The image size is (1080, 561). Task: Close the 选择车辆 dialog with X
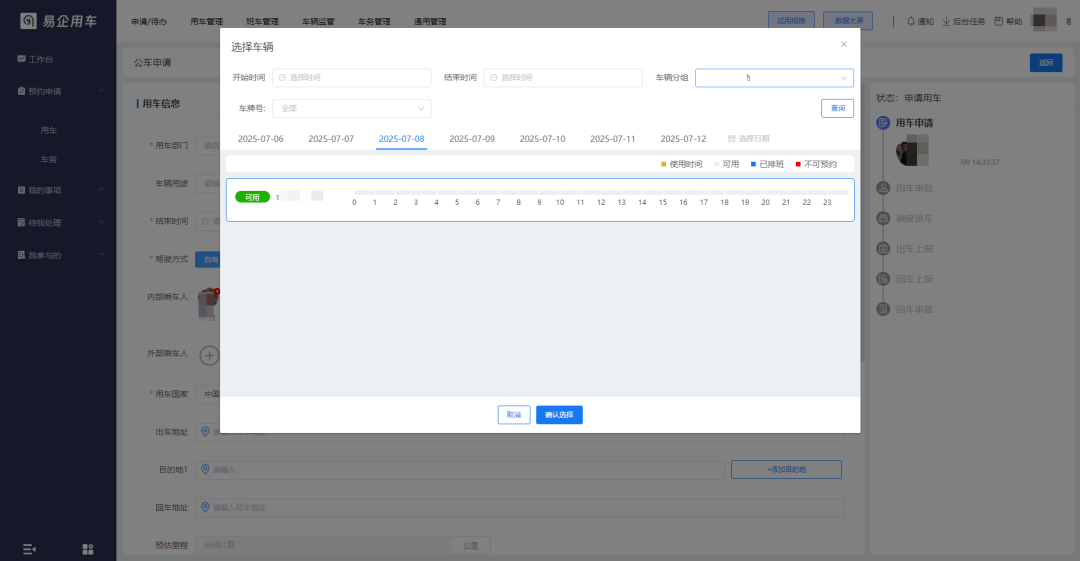pyautogui.click(x=843, y=44)
